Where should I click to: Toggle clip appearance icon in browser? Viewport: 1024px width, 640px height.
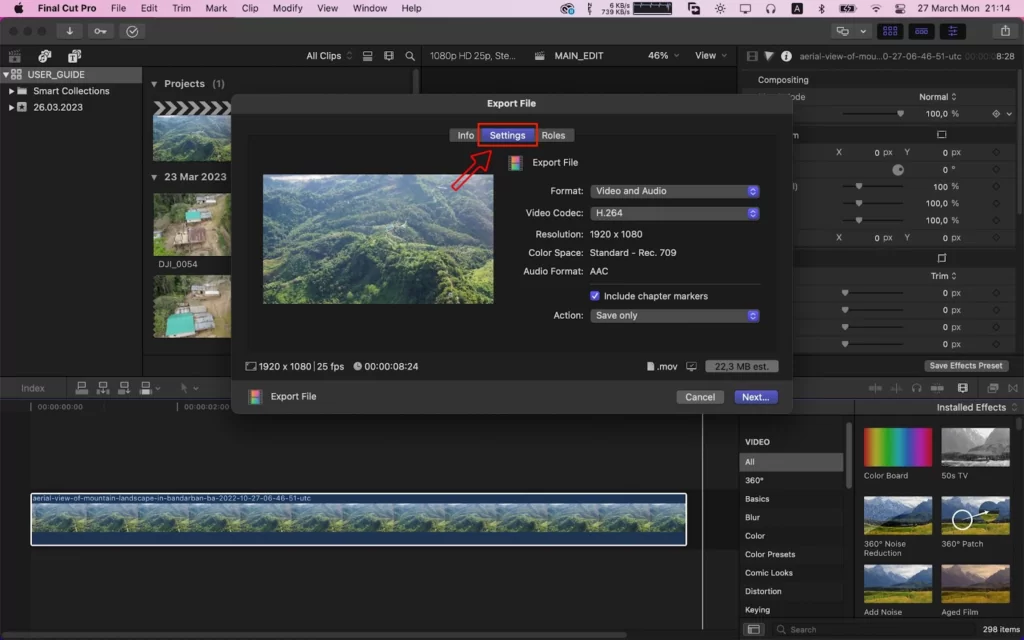368,56
